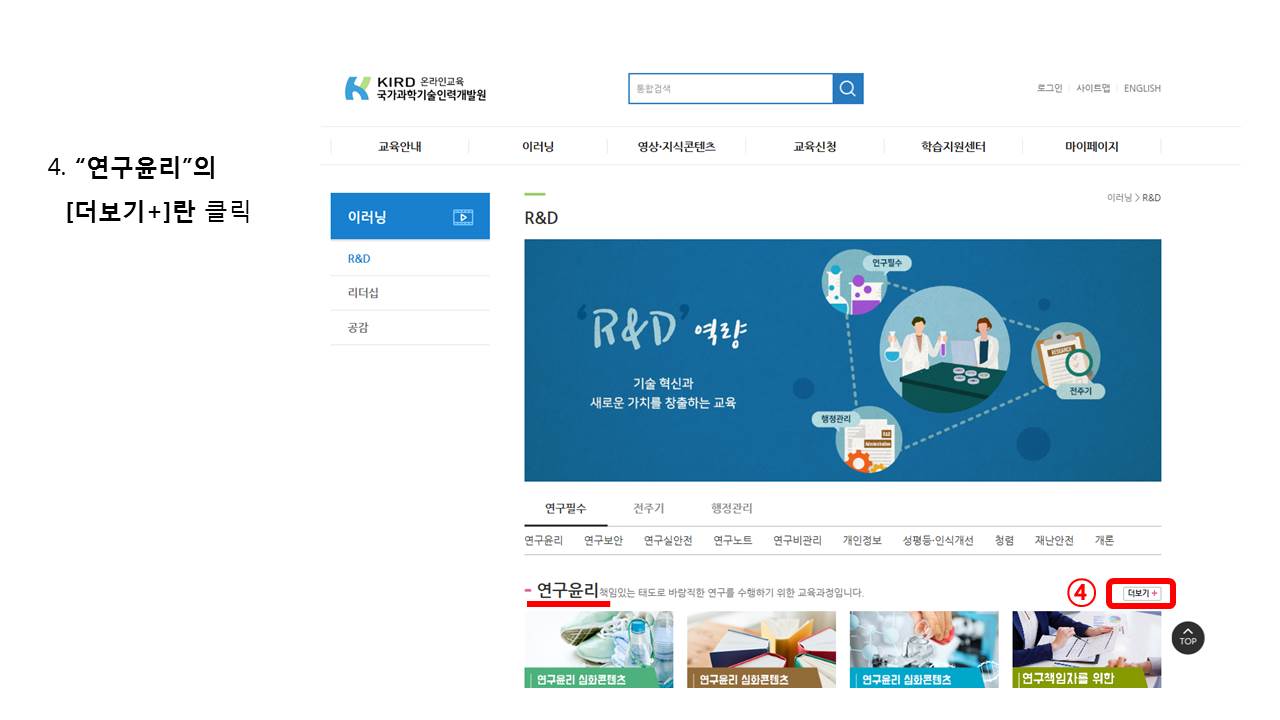Click 더보기+ next to 연구윤리

pos(1141,593)
